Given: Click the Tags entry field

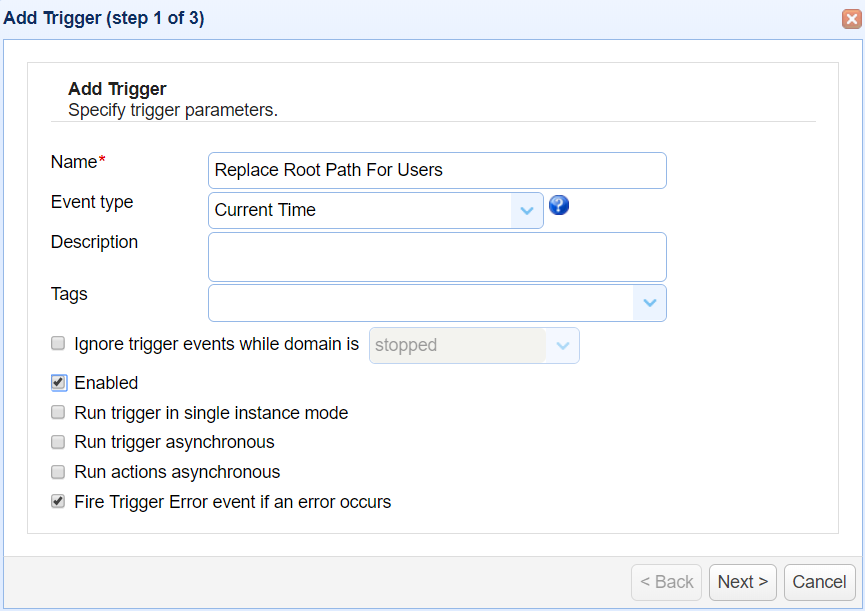Looking at the screenshot, I should click(x=420, y=303).
